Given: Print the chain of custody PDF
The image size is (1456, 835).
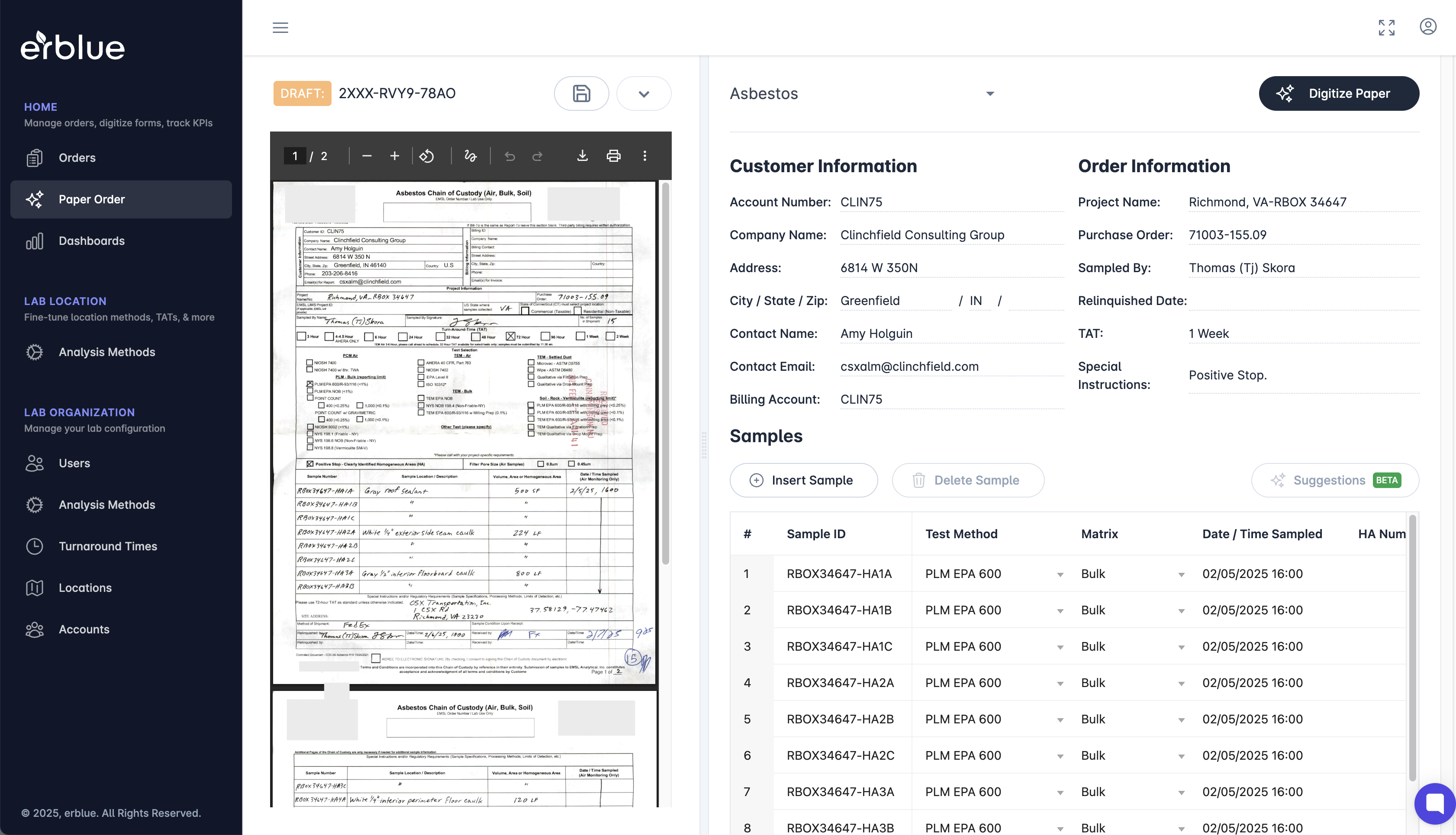Looking at the screenshot, I should click(613, 156).
